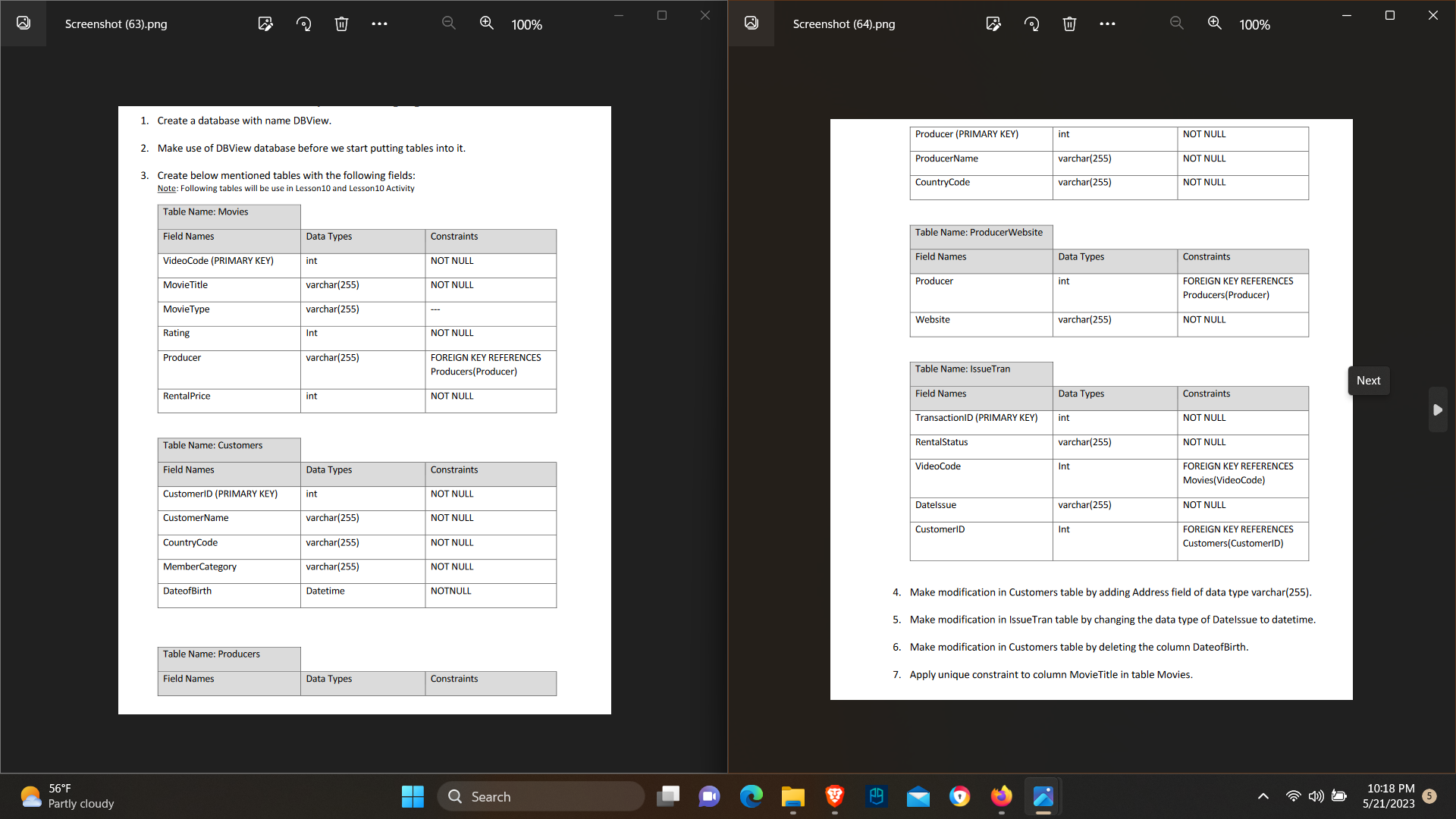Launch Microsoft Edge from the taskbar
The image size is (1456, 819).
751,796
